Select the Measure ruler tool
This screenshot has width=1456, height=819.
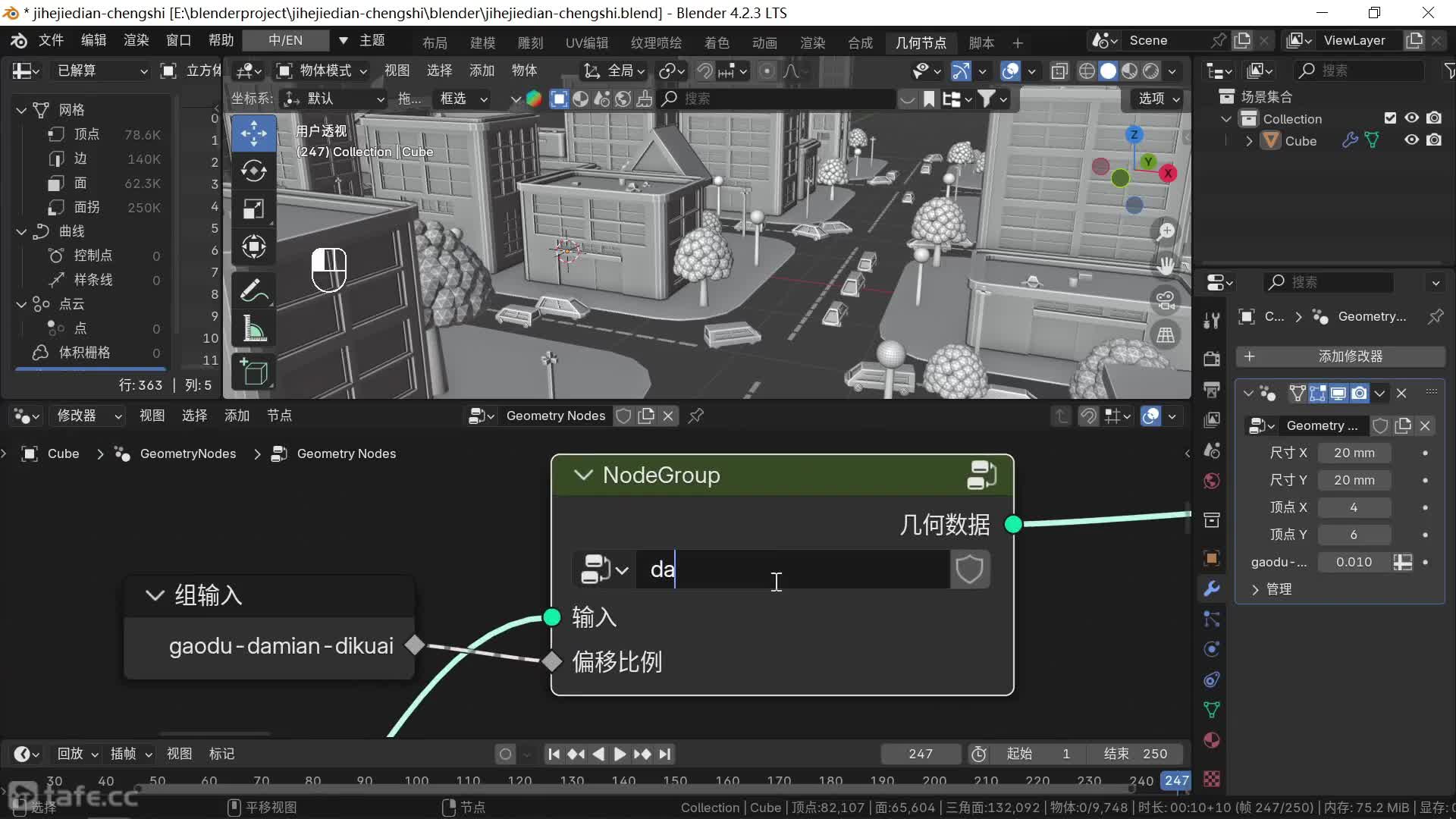(x=253, y=328)
